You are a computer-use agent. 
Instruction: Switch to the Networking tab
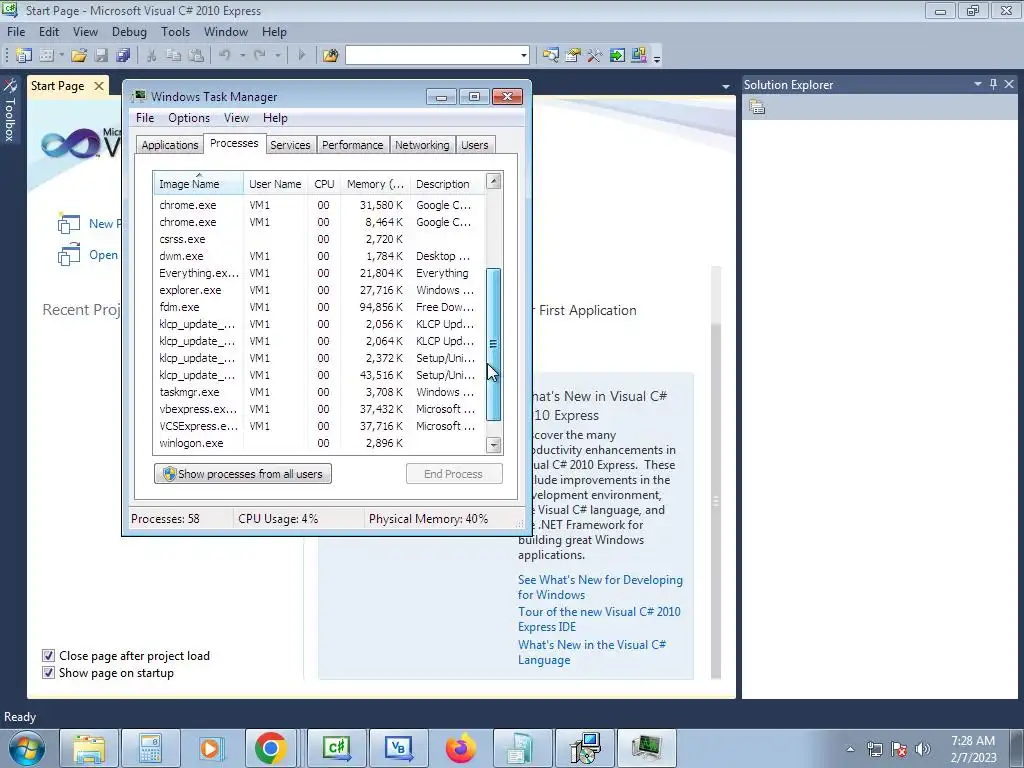point(422,145)
